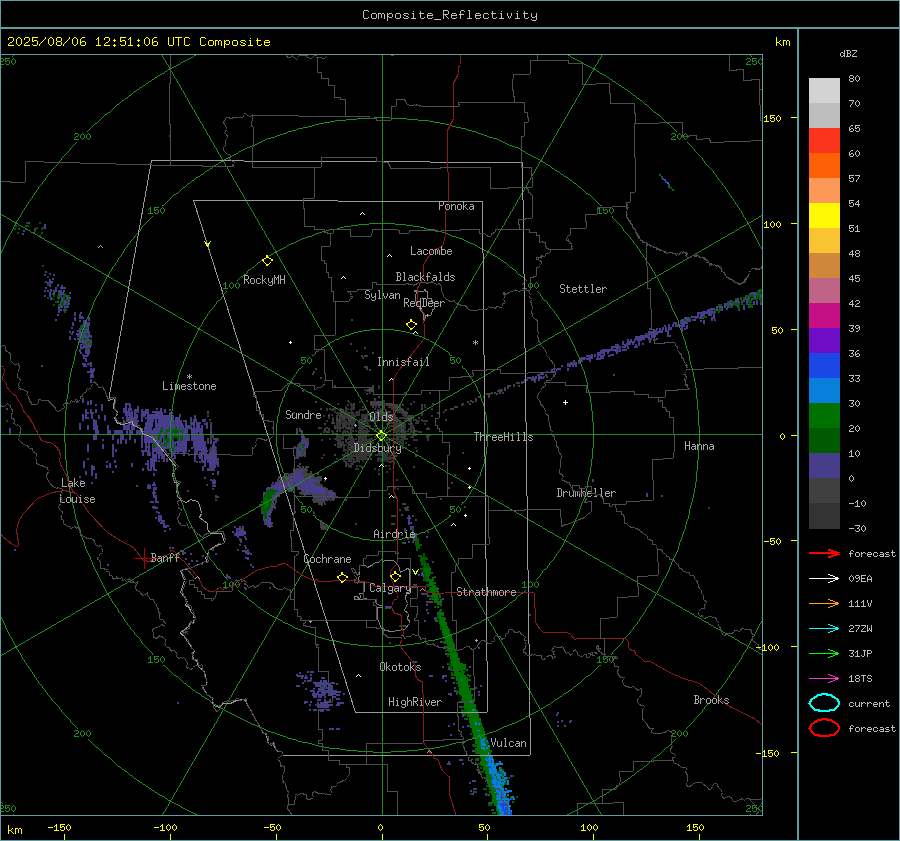
Task: Click the Okotoks town label
Action: point(400,666)
